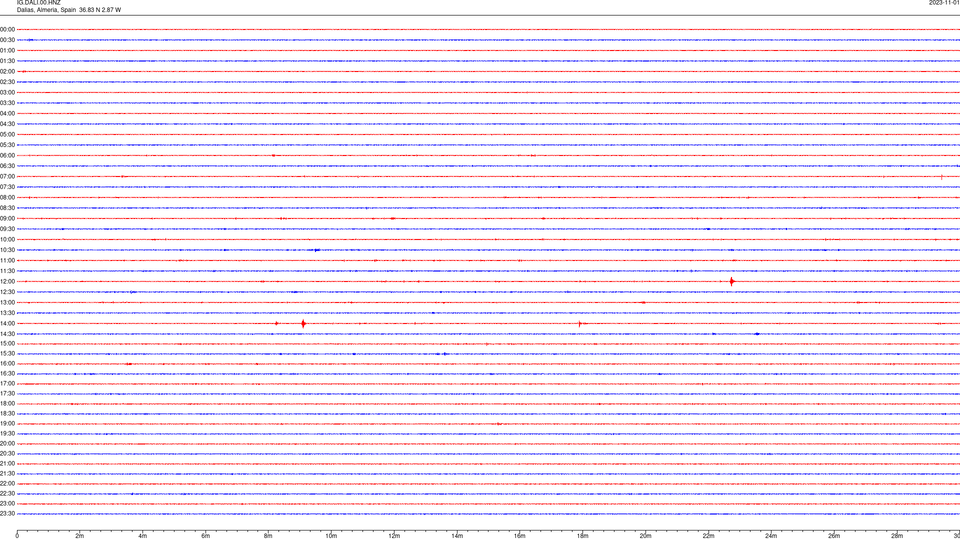Click the red blip on the 13:00 trace near 20m
The width and height of the screenshot is (960, 540).
(x=643, y=302)
